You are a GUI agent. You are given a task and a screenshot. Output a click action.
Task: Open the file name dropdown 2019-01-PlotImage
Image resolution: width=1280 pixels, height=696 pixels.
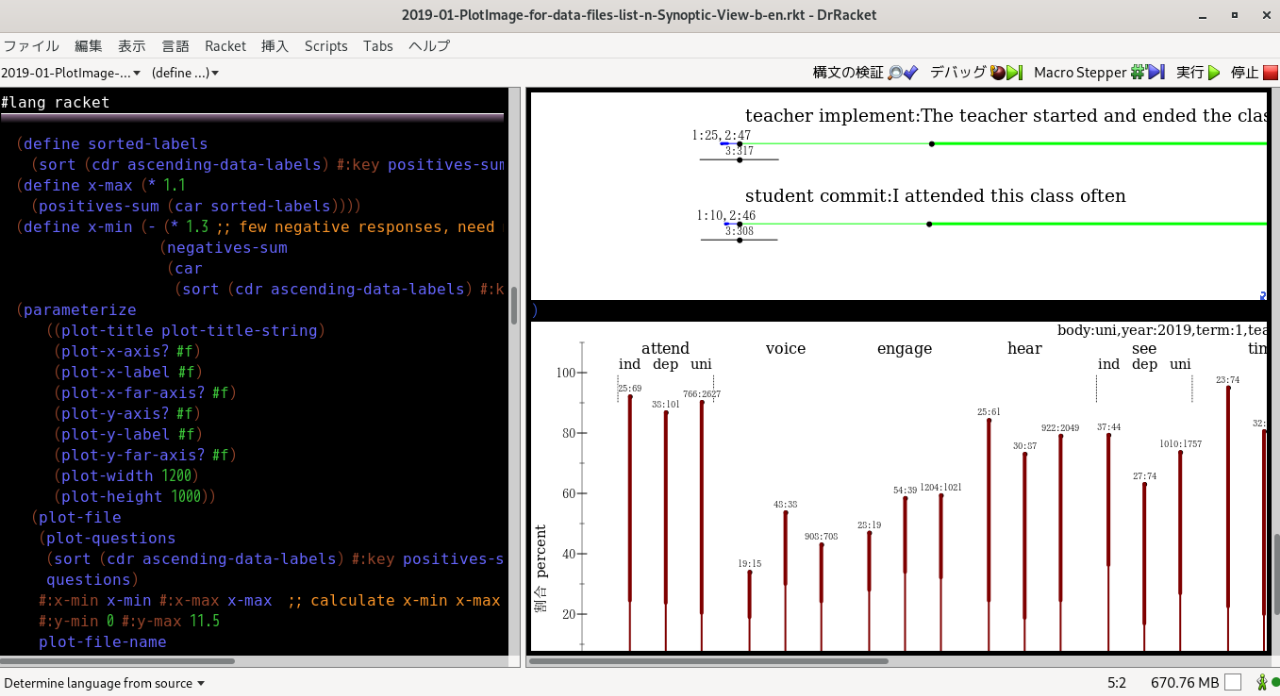tap(71, 73)
